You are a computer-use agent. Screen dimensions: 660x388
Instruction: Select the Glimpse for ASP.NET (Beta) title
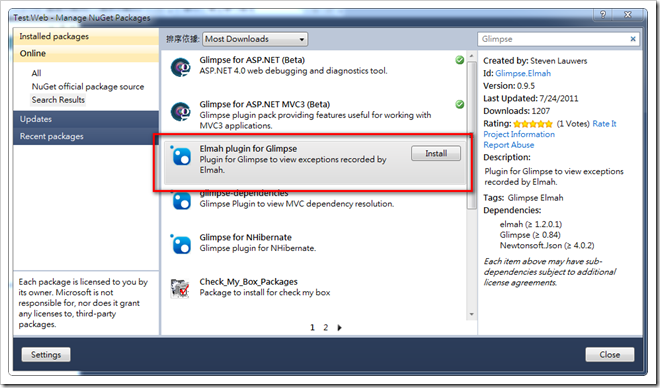(x=252, y=60)
